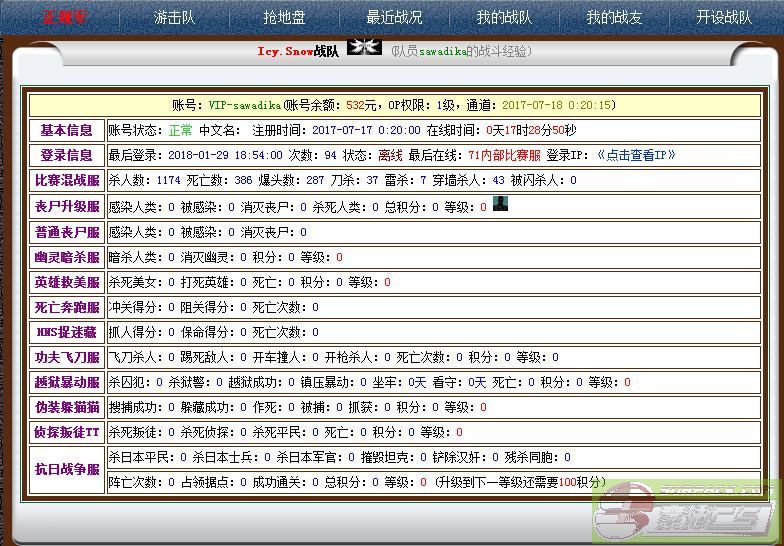
Task: View 最近战况 in the top navigation
Action: (x=394, y=17)
